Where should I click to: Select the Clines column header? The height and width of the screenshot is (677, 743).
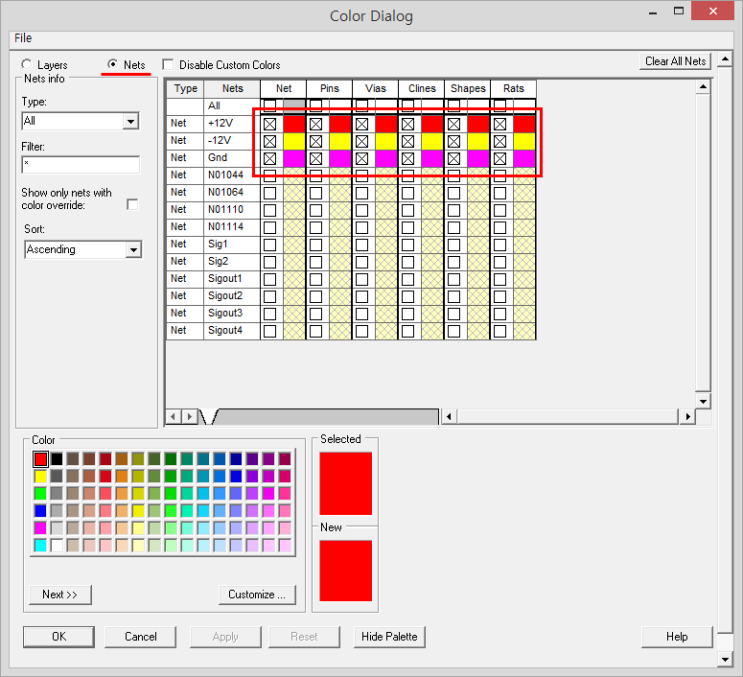[x=422, y=89]
